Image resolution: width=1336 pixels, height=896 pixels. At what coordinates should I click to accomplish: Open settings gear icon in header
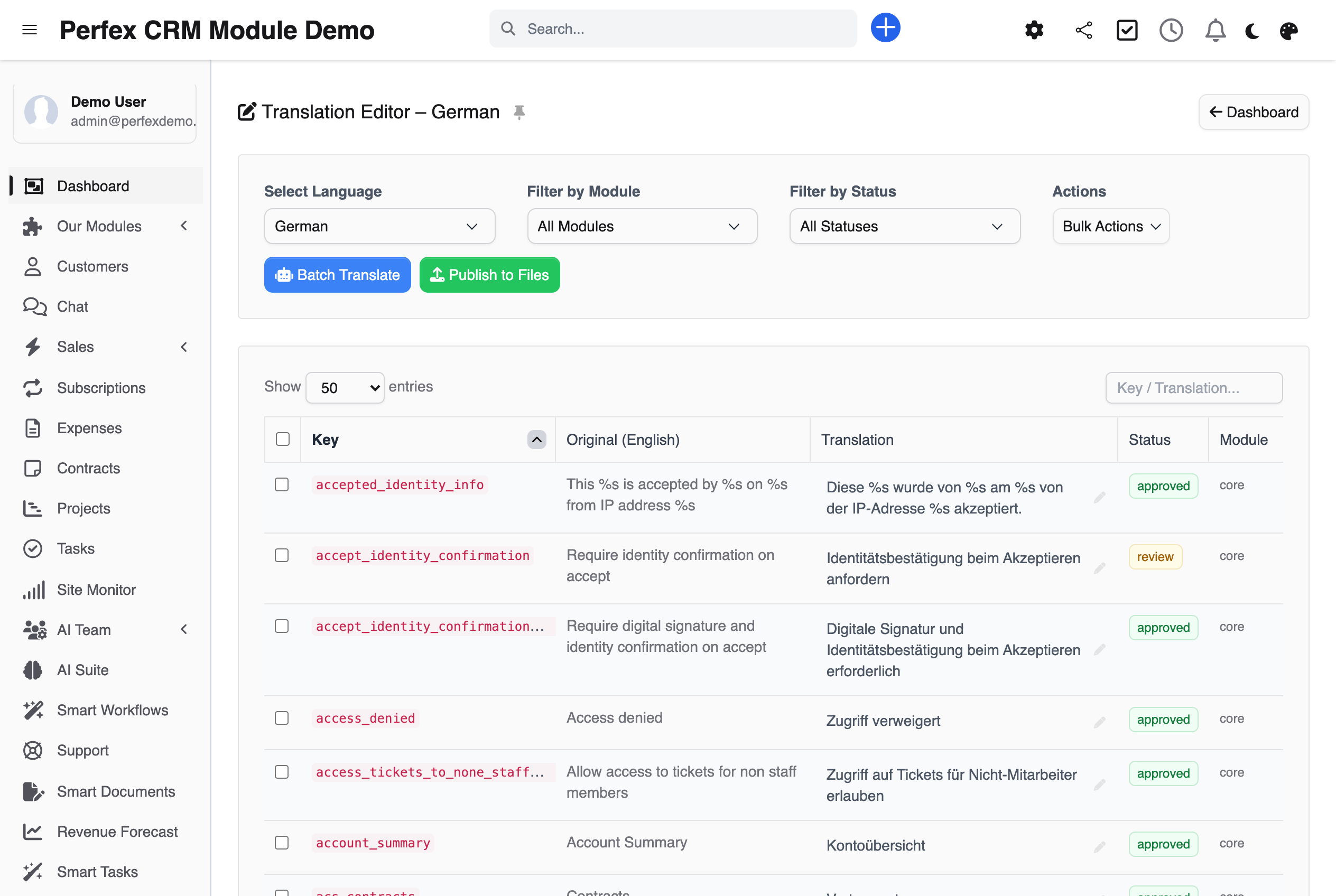point(1034,30)
